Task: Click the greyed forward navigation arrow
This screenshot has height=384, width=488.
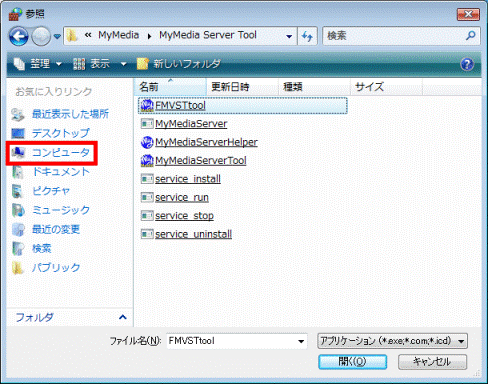Action: [41, 36]
